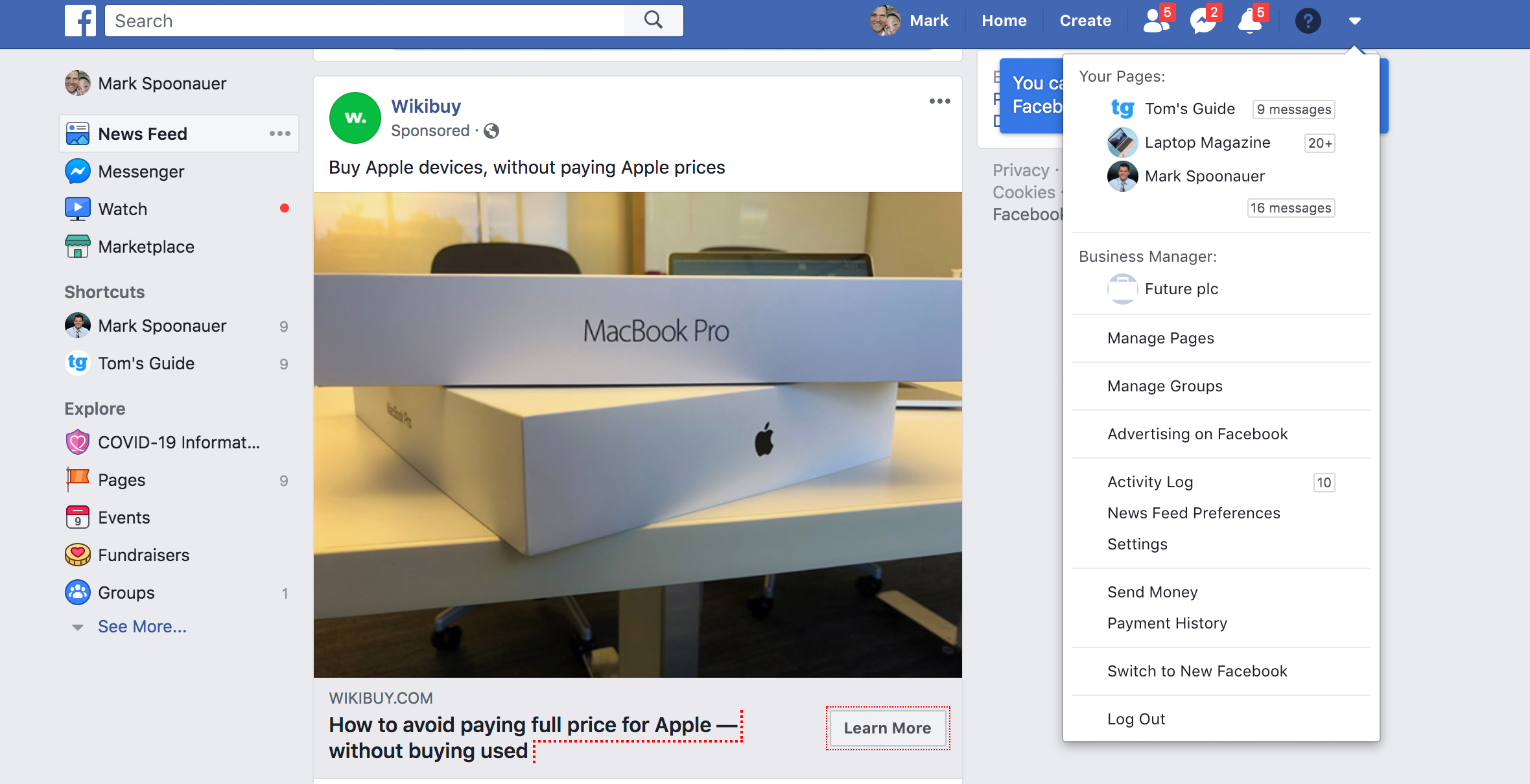The image size is (1530, 784).
Task: Click the COVID-19 Information heart icon
Action: click(78, 442)
